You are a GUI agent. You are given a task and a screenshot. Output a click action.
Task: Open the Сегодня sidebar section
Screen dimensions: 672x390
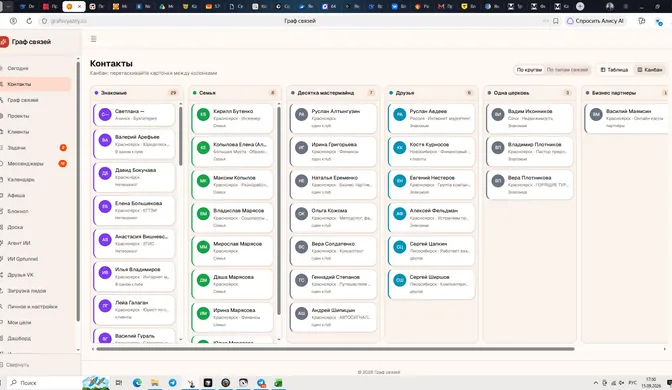18,68
